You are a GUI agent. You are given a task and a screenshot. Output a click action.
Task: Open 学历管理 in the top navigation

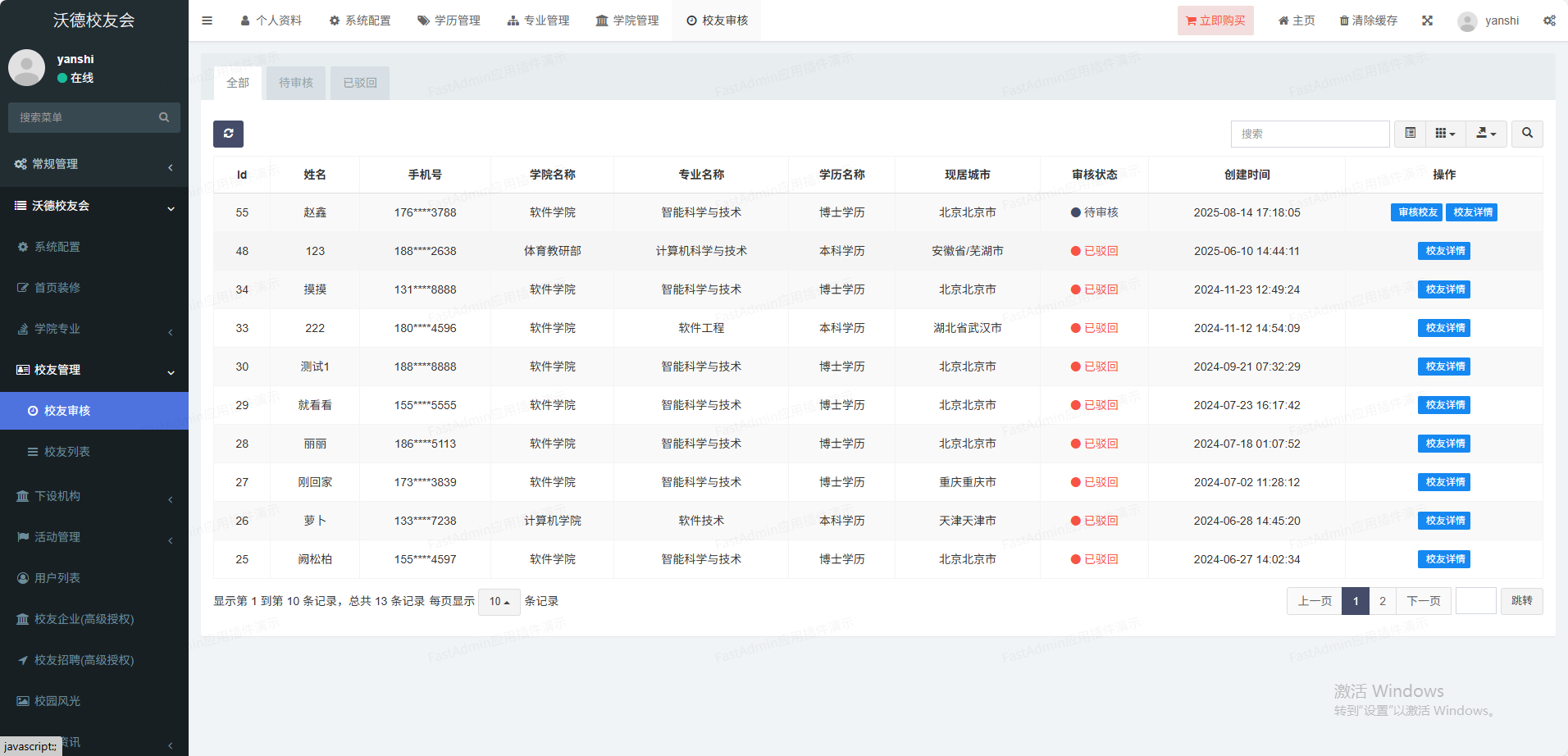click(x=449, y=20)
